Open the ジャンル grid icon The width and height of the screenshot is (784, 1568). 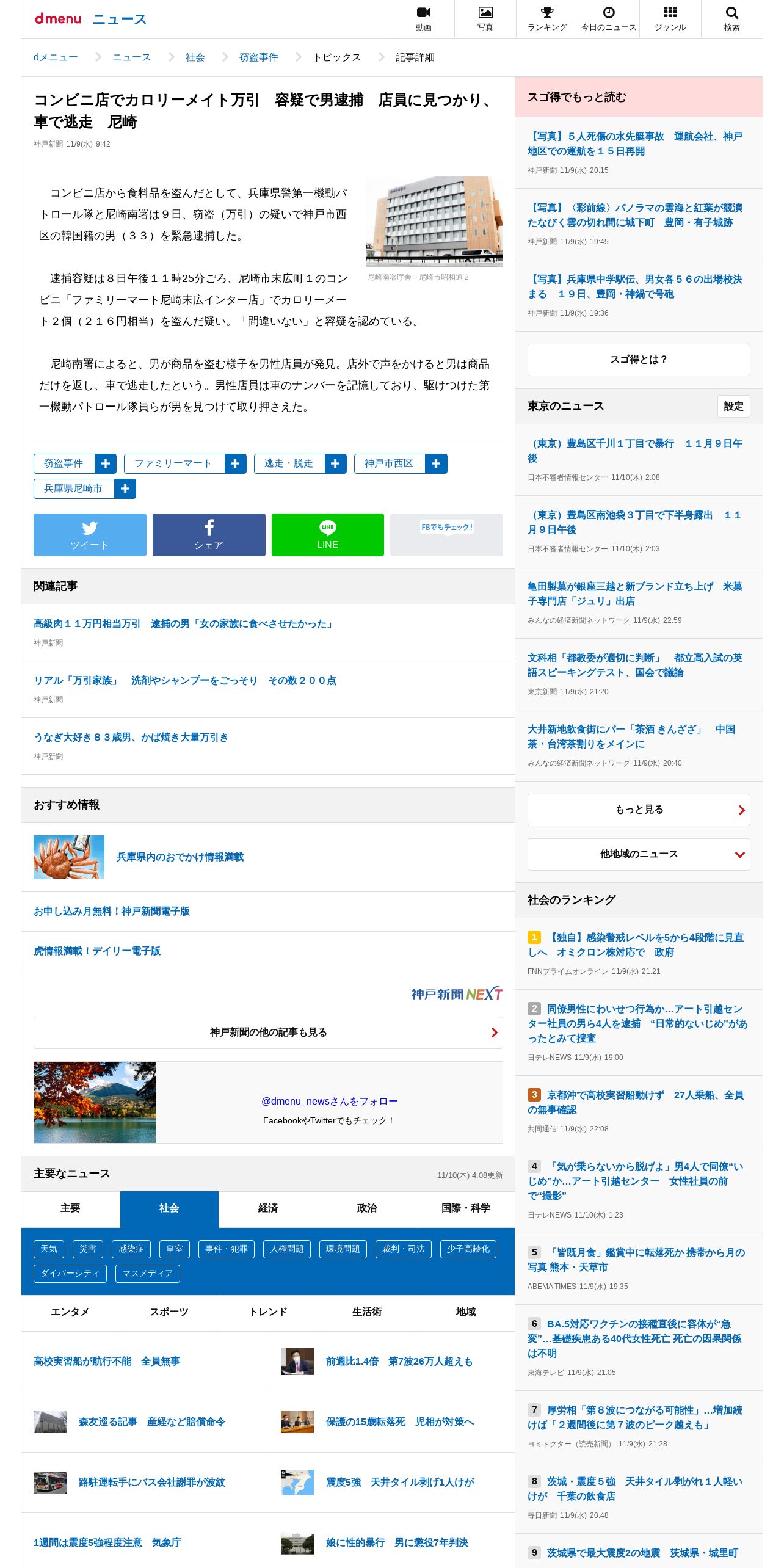[670, 19]
